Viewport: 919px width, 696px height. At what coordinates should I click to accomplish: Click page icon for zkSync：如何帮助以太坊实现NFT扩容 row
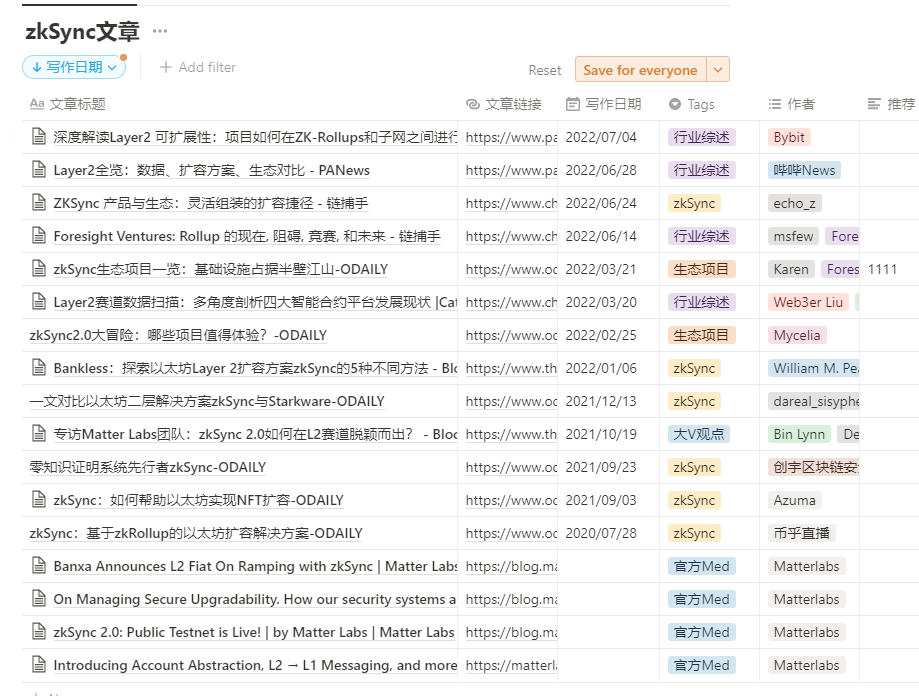39,500
